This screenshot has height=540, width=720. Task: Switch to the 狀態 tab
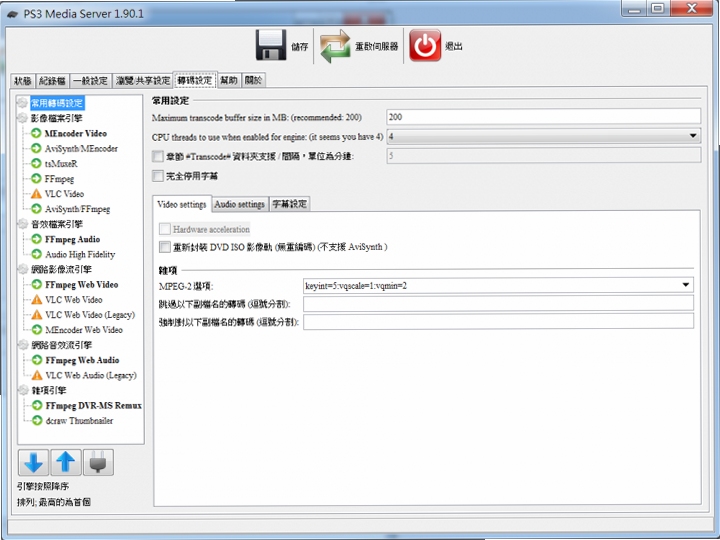(22, 81)
